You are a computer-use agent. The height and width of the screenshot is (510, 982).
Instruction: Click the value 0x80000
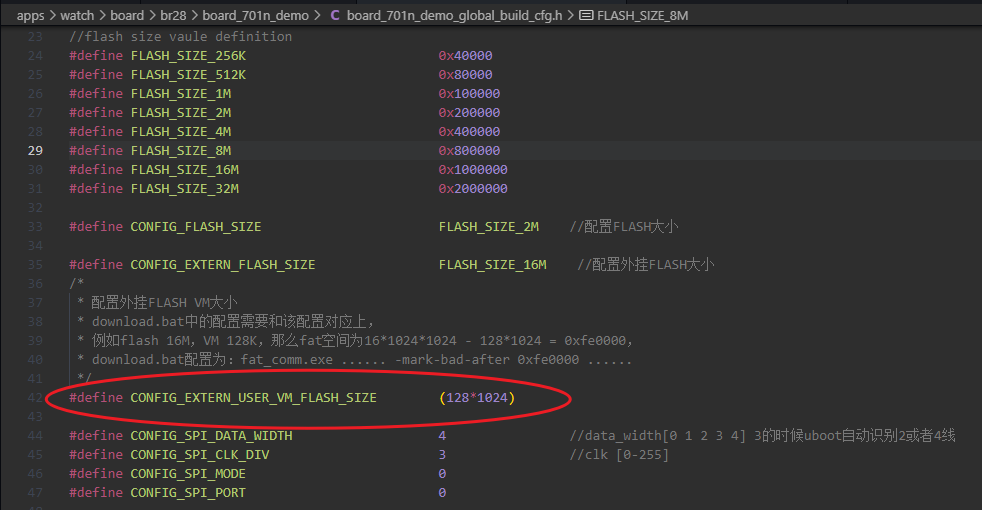(465, 75)
